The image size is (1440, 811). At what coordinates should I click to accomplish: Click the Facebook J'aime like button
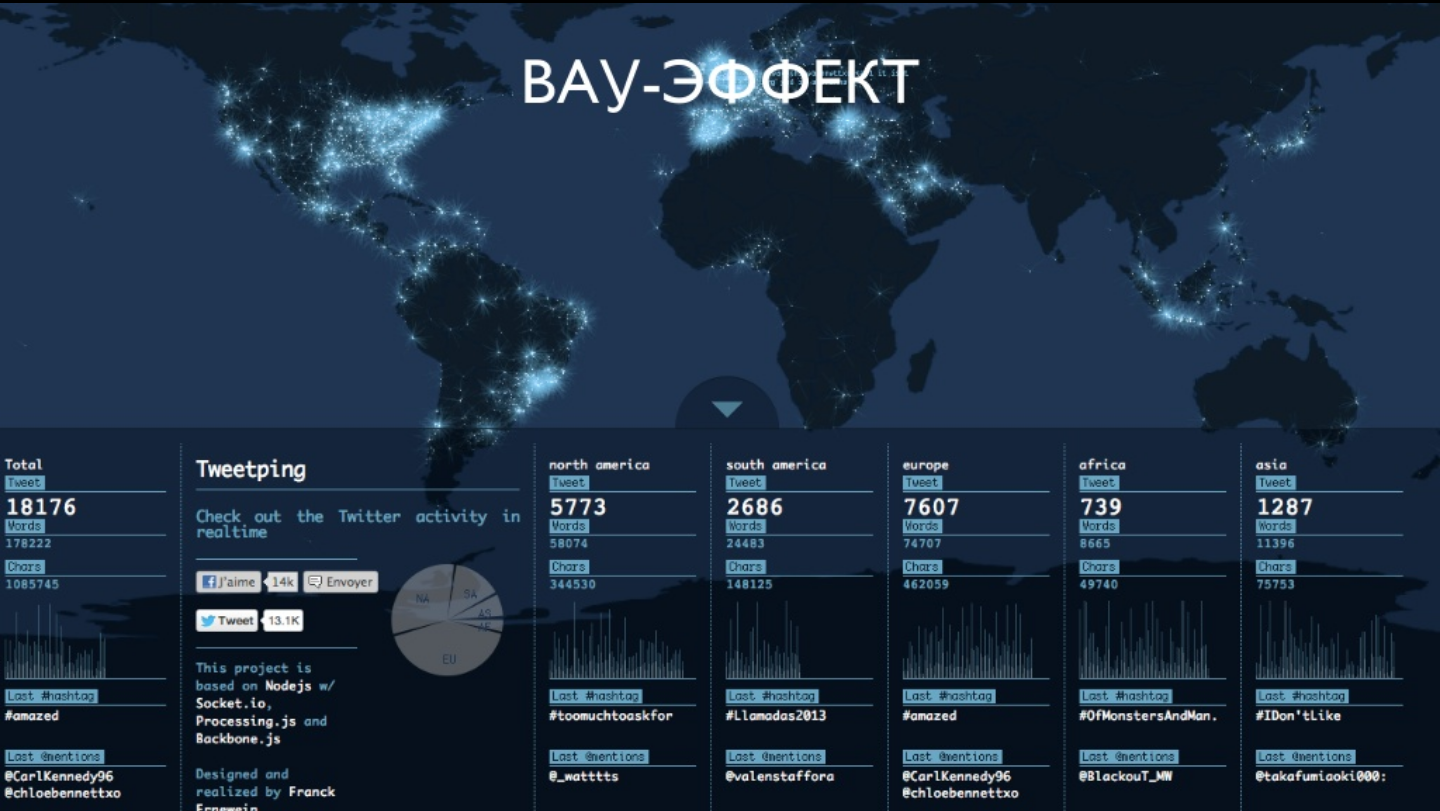pos(229,582)
